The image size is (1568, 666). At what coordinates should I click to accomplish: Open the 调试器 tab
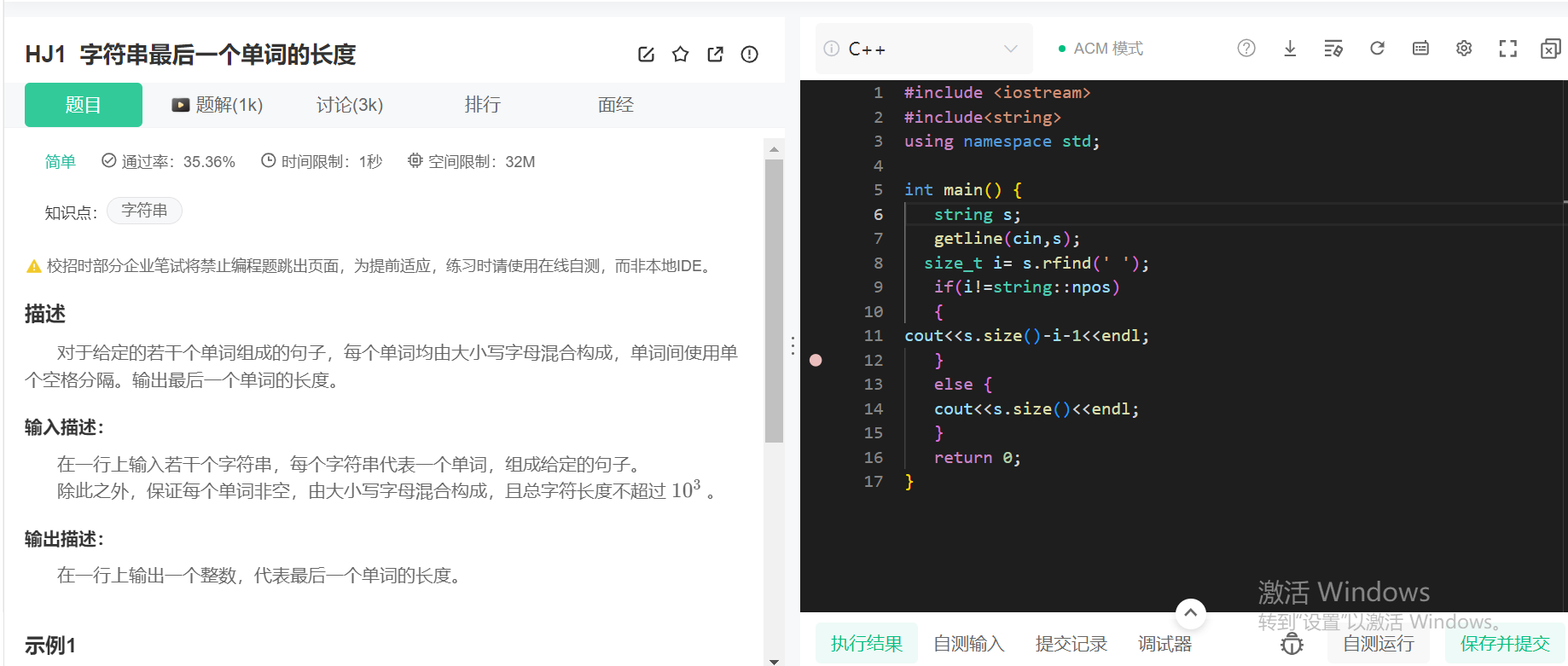(x=1164, y=644)
